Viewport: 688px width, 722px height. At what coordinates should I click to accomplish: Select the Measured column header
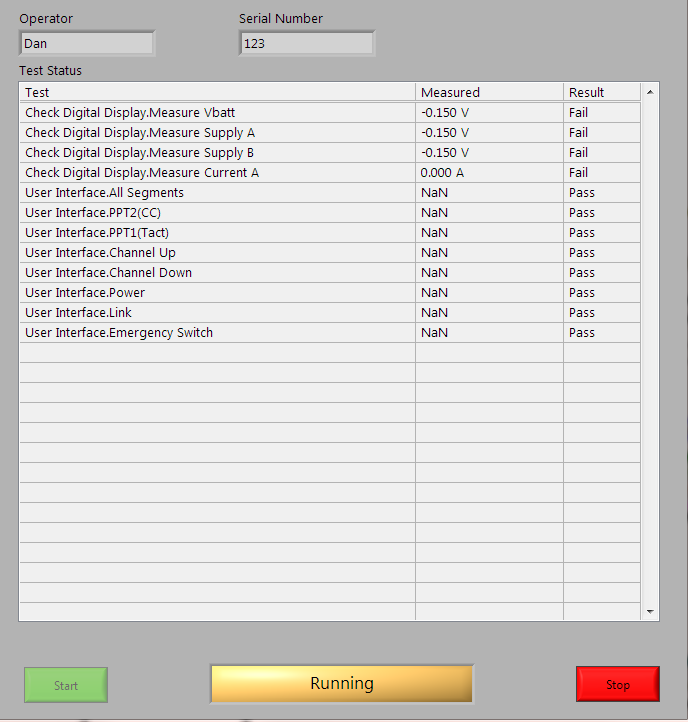489,93
